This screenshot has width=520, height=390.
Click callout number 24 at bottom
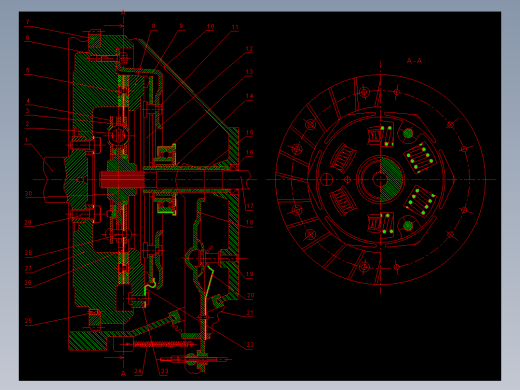(138, 371)
